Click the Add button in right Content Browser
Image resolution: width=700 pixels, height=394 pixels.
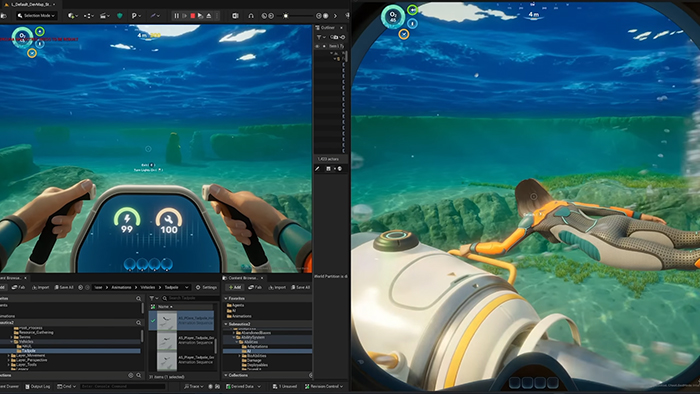tap(235, 287)
